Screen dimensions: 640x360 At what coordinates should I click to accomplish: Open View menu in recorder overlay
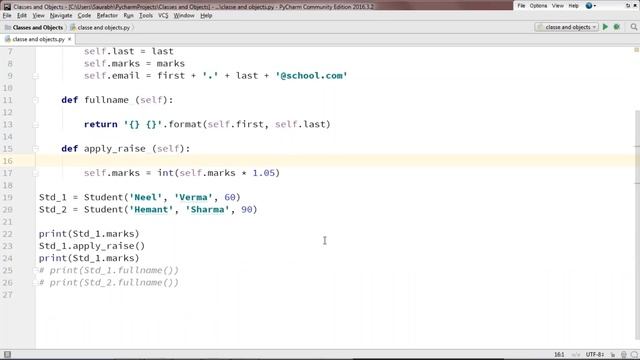[558, 6]
